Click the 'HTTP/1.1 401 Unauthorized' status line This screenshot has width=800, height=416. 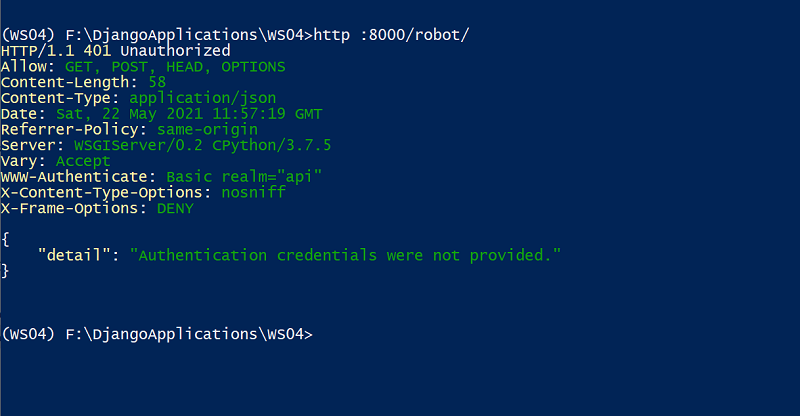pos(115,51)
